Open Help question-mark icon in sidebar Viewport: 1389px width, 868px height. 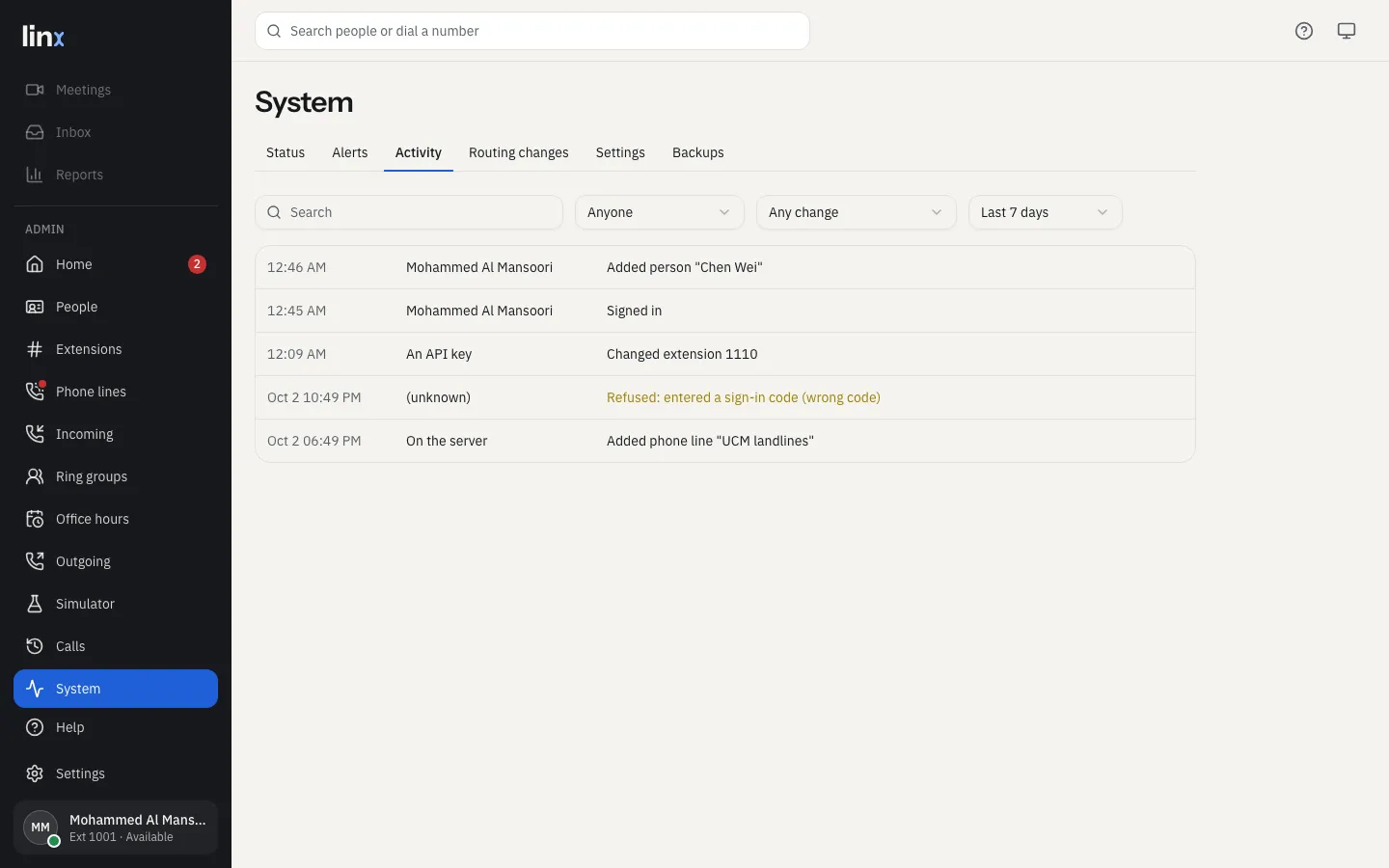coord(35,727)
